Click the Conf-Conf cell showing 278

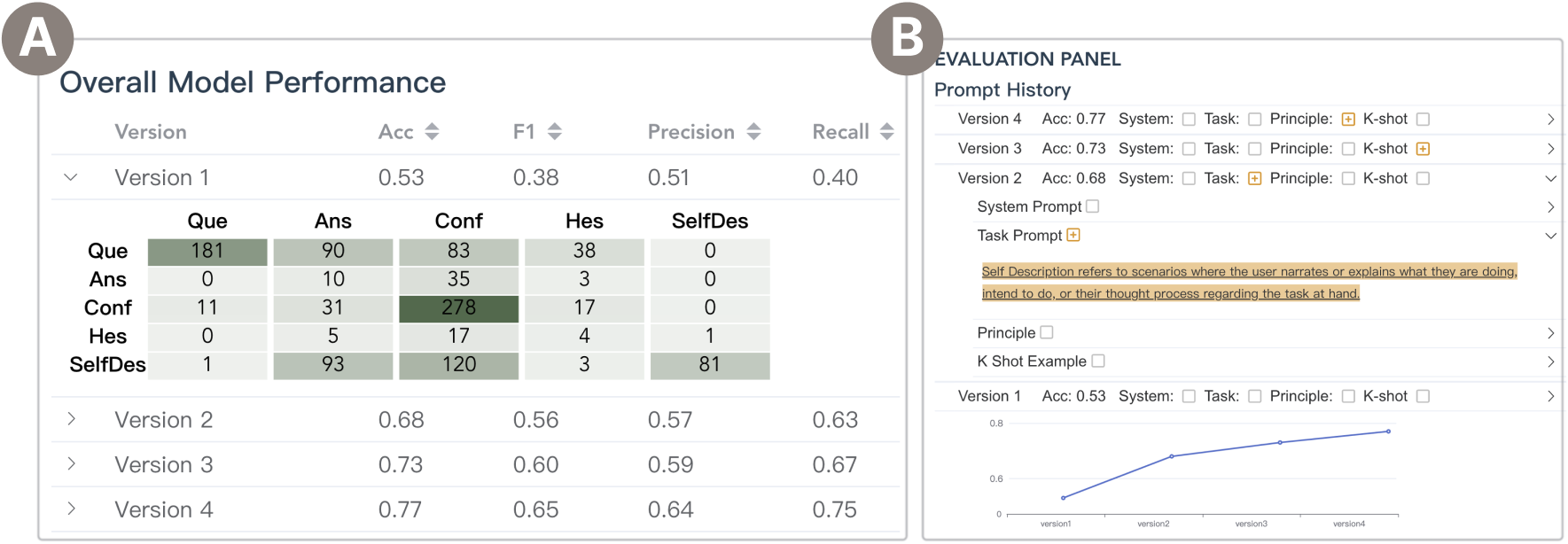coord(458,307)
